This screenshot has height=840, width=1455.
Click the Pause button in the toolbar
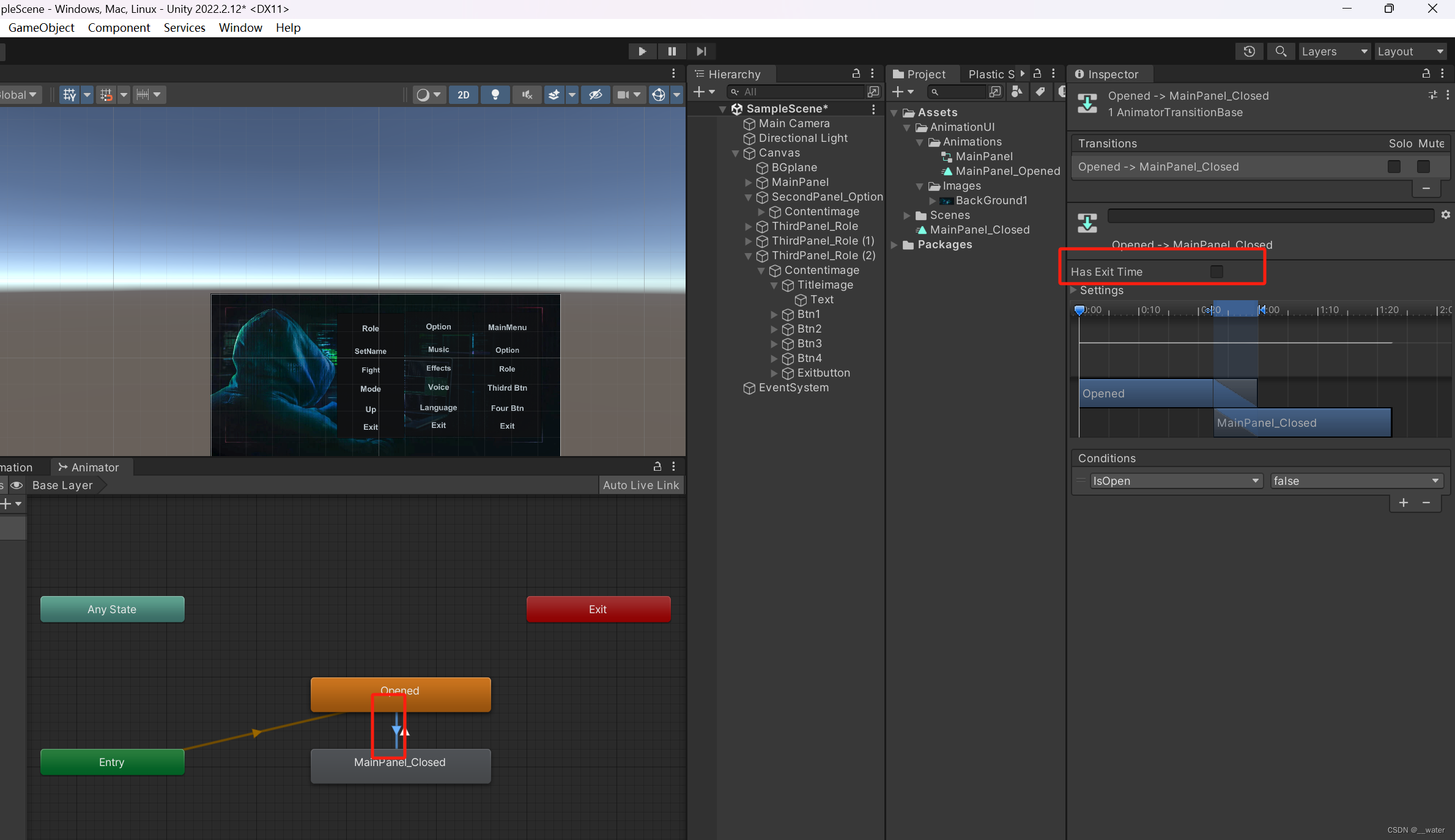tap(672, 51)
